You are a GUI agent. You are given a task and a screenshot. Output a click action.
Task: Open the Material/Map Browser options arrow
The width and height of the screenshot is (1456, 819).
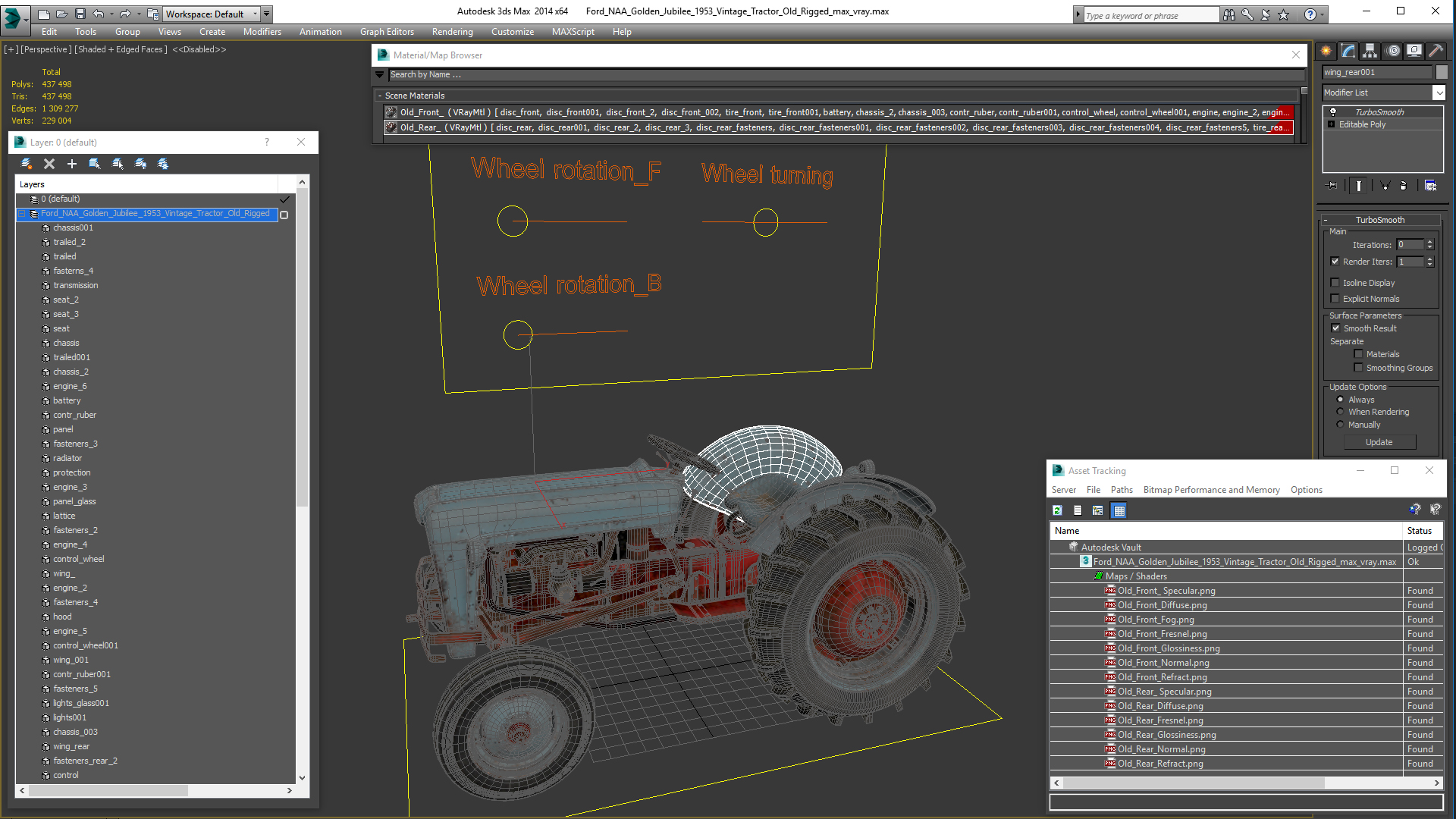tap(380, 74)
